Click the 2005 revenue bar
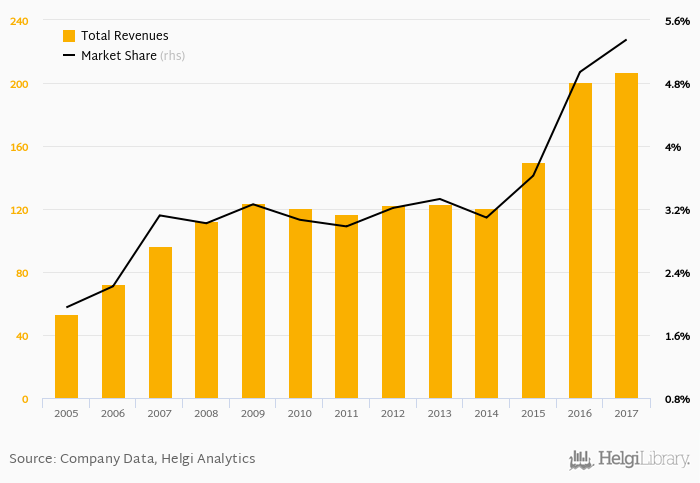 pyautogui.click(x=66, y=357)
